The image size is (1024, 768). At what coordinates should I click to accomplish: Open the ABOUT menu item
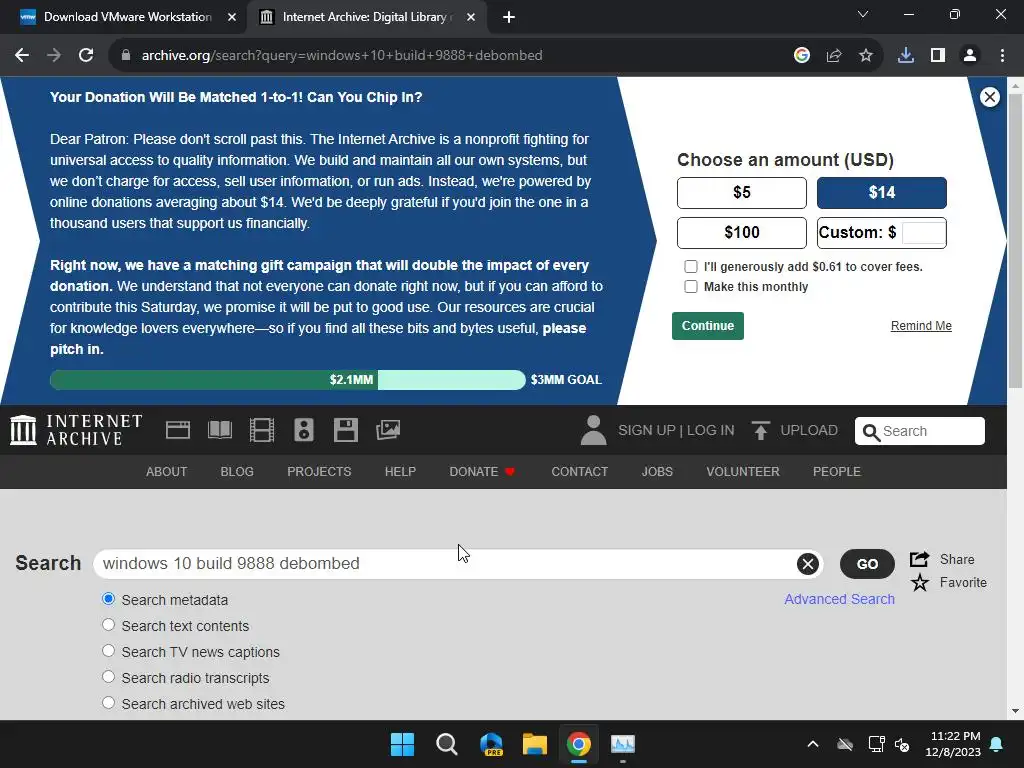tap(166, 472)
